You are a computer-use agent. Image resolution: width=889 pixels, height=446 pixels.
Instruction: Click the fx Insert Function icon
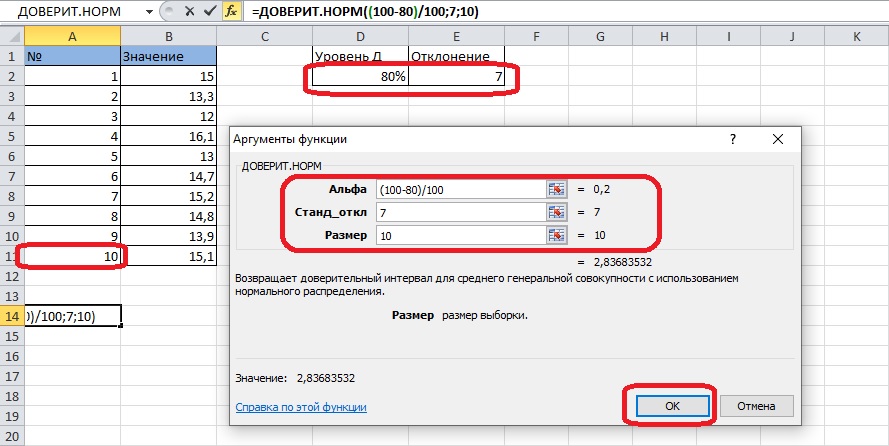click(x=231, y=11)
